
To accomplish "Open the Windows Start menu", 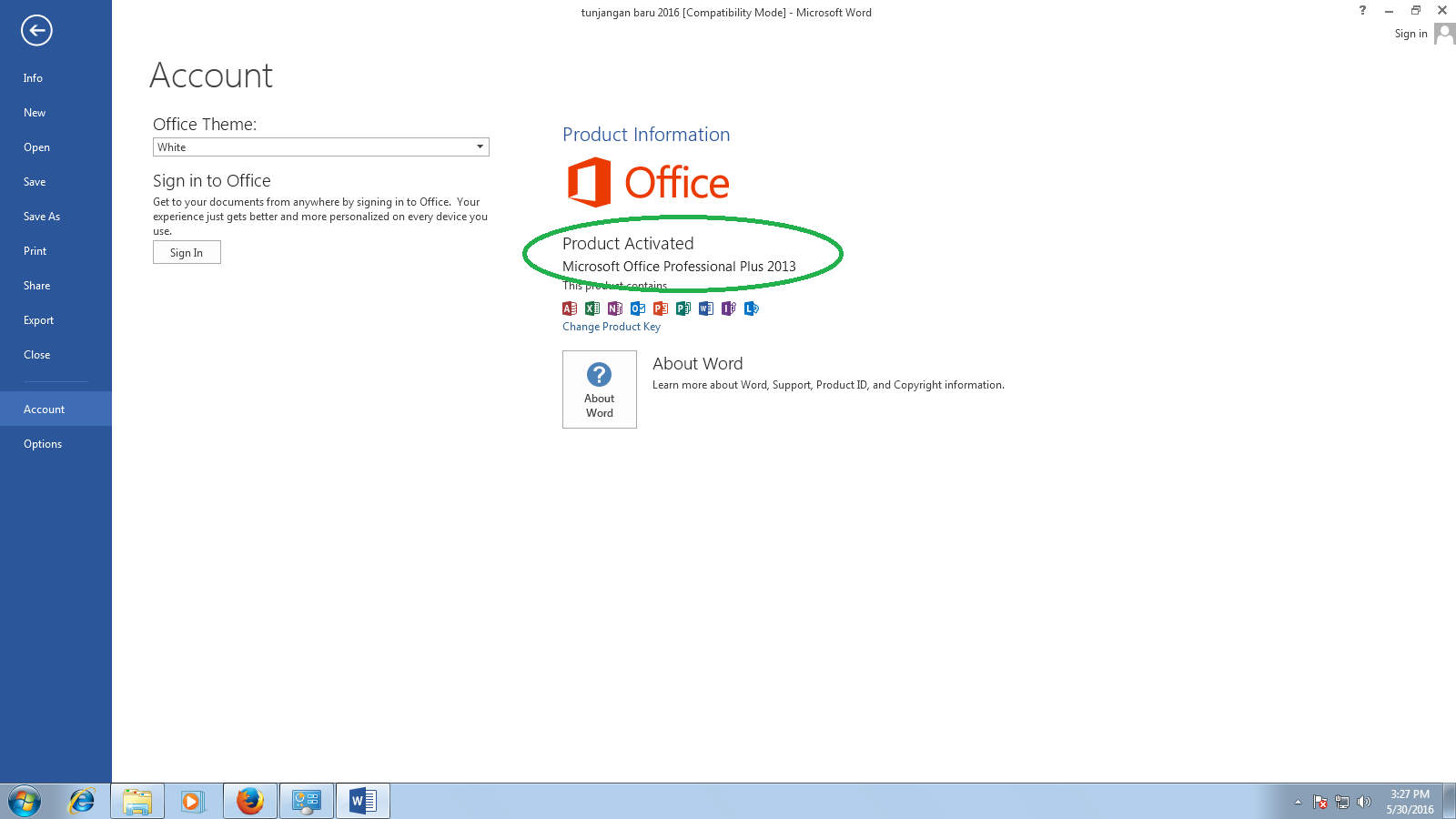I will pyautogui.click(x=25, y=802).
